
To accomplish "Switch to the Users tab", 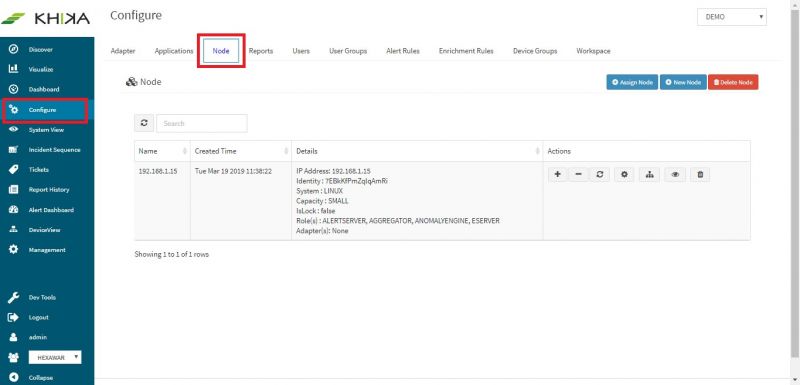I will point(301,51).
